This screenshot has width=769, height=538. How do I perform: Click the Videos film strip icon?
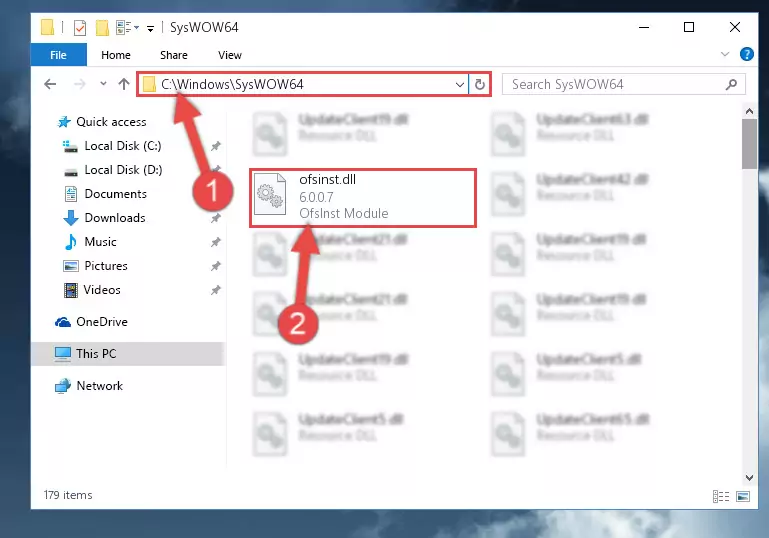[x=71, y=290]
